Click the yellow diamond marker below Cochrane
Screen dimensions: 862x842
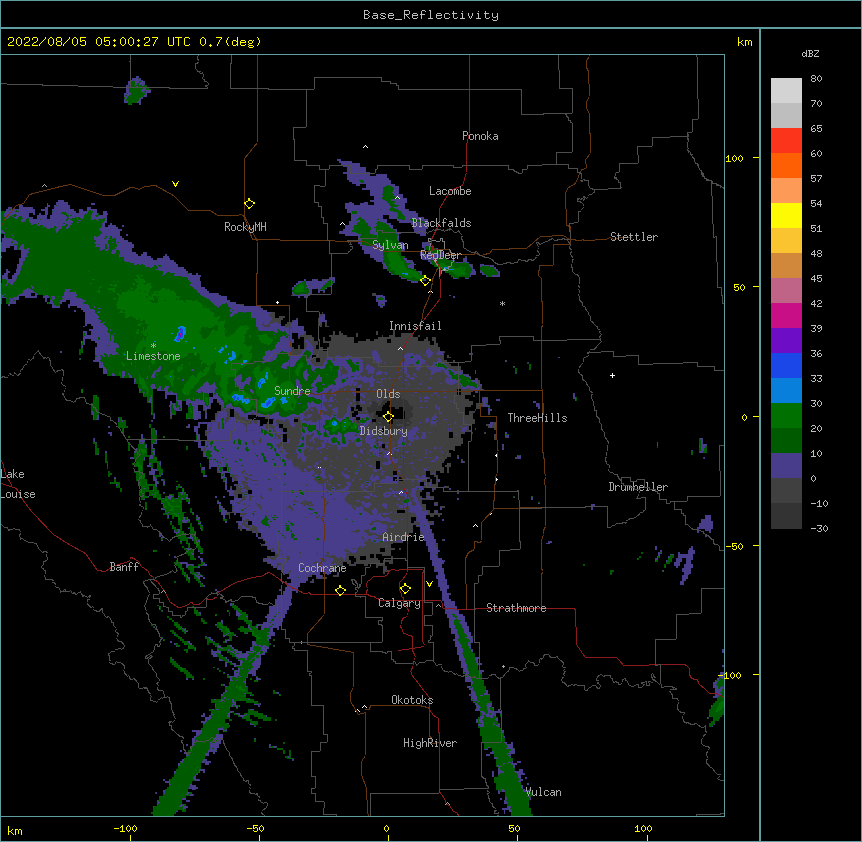tap(340, 590)
